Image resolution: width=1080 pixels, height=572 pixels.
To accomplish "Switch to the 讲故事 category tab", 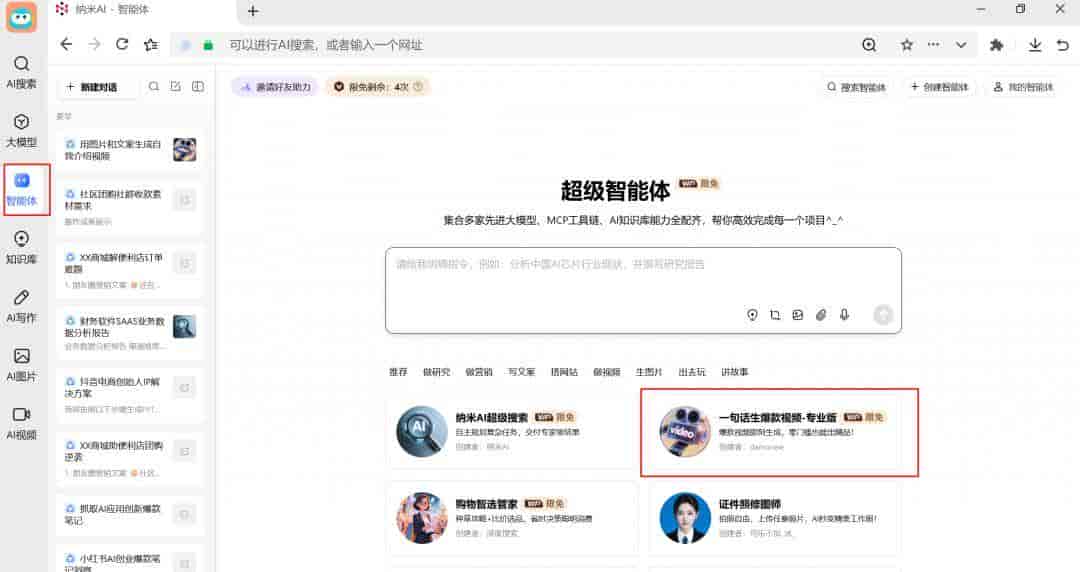I will [734, 371].
